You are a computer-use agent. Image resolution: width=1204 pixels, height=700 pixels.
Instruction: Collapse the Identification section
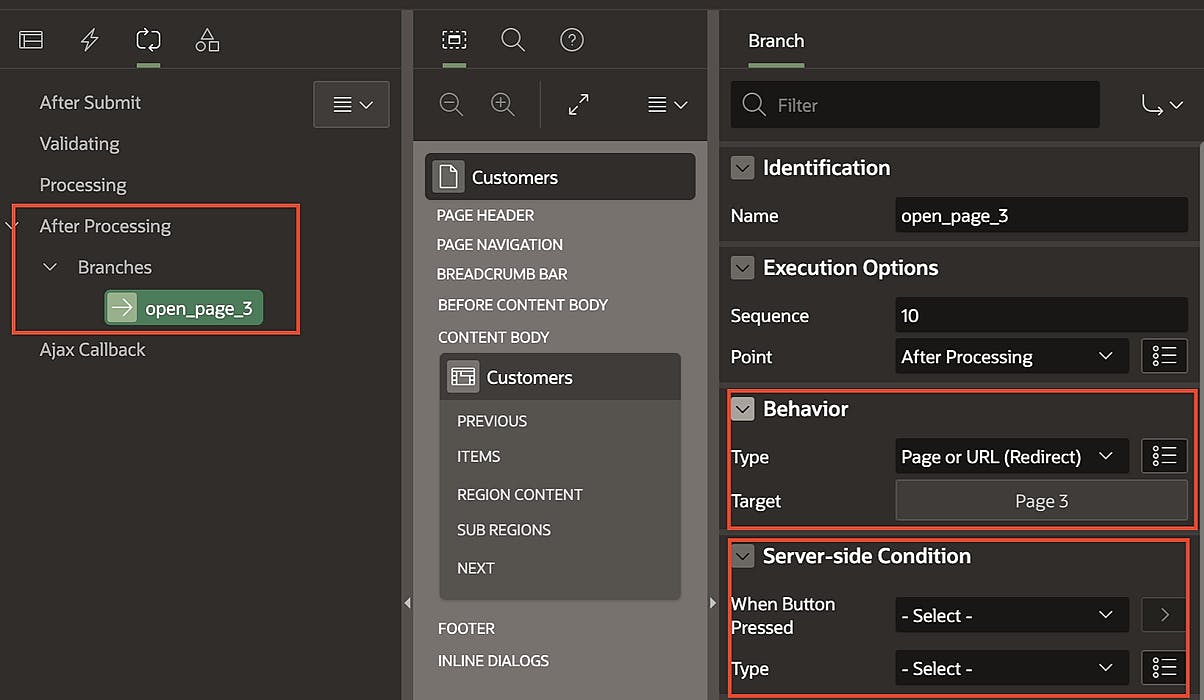[741, 168]
